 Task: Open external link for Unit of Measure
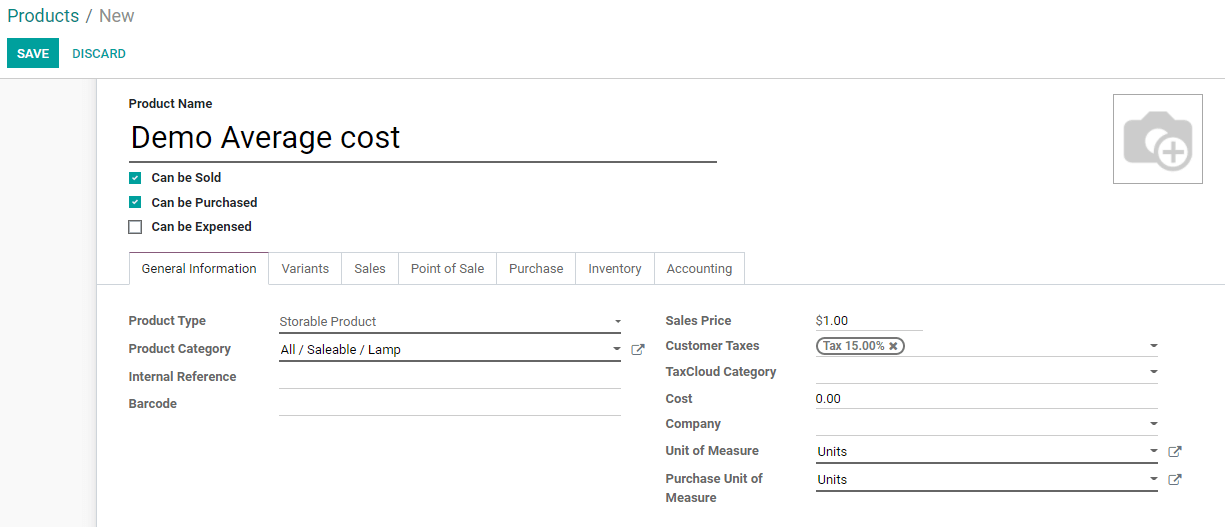pos(1175,452)
